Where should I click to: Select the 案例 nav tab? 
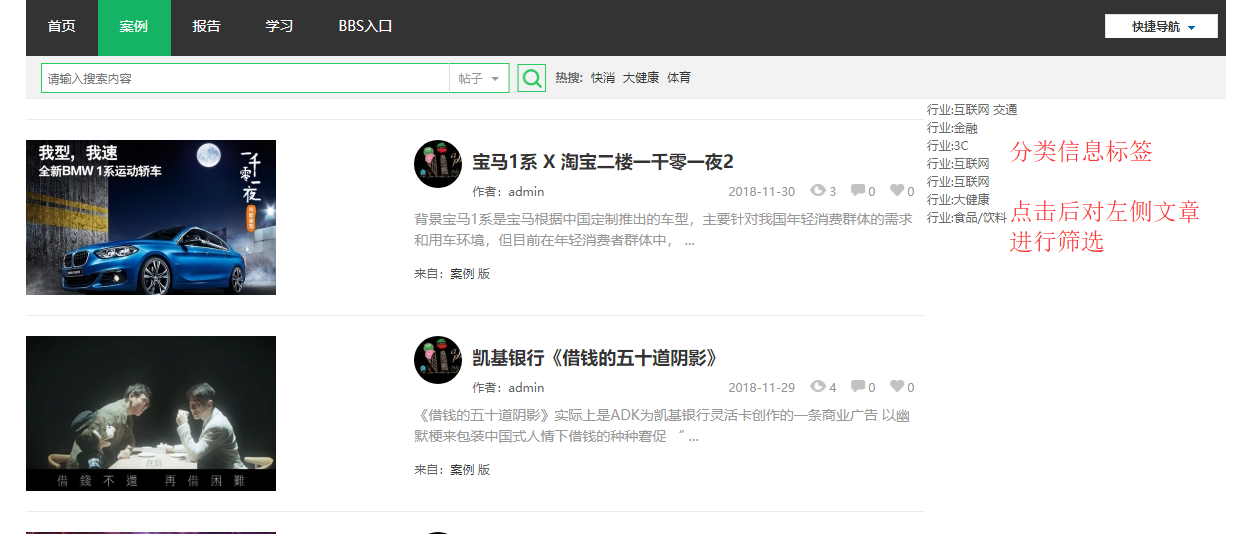134,27
